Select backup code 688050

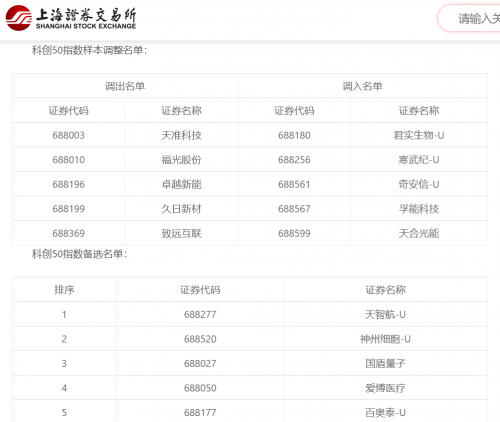(200, 388)
